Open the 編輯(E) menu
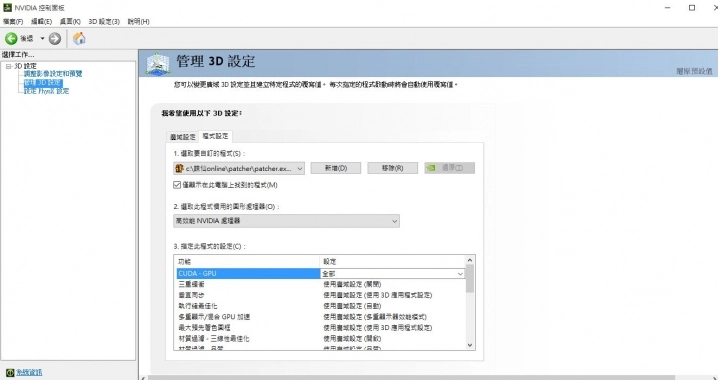720x380 pixels. (x=41, y=22)
